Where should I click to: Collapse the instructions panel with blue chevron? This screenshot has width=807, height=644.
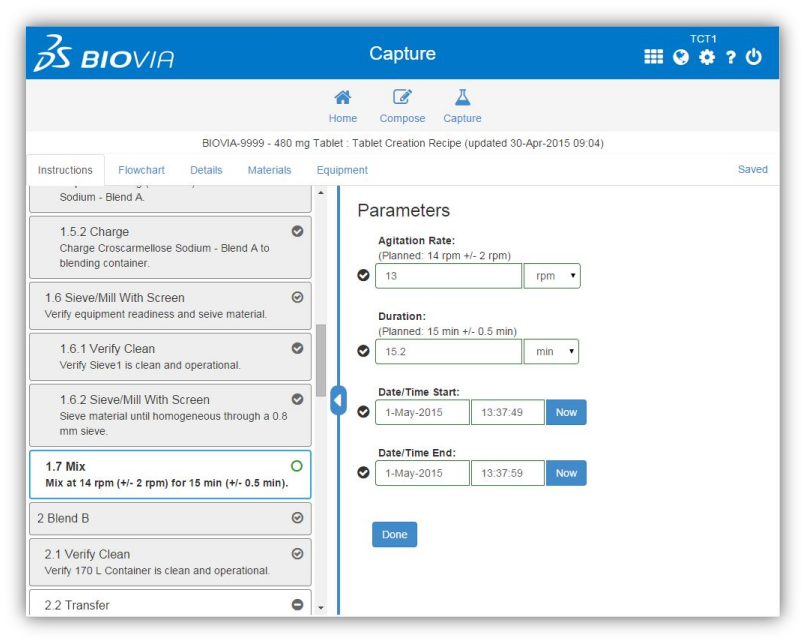(338, 398)
